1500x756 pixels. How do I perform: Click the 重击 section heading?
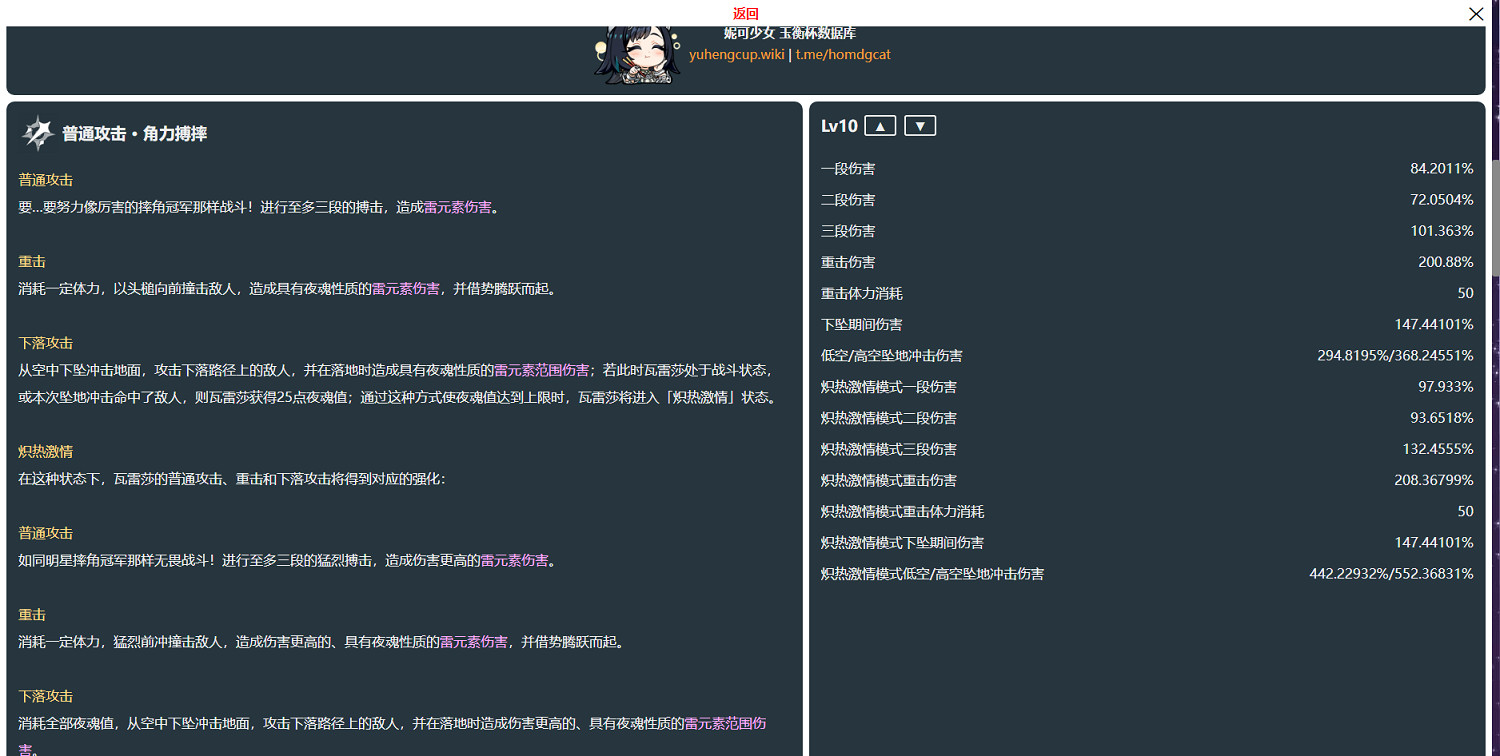point(33,260)
